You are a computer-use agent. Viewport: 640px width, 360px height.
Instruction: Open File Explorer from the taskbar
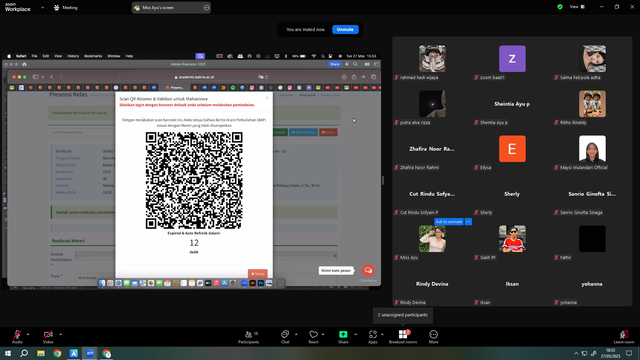point(41,353)
